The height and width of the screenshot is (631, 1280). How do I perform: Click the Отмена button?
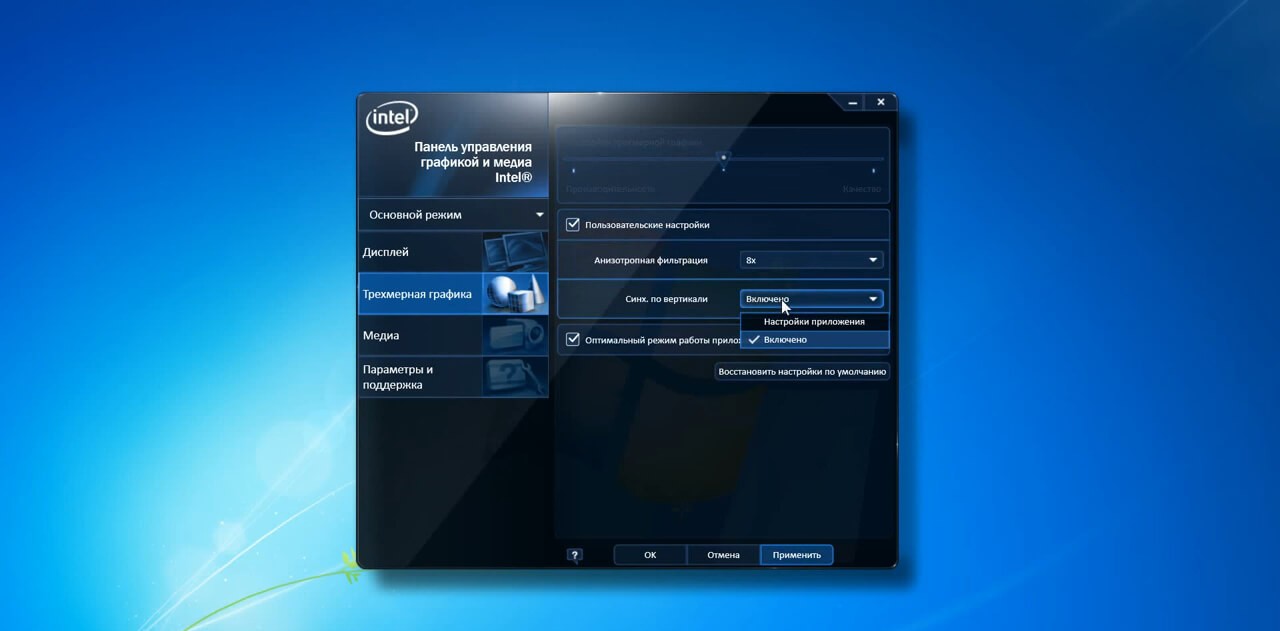[x=723, y=555]
